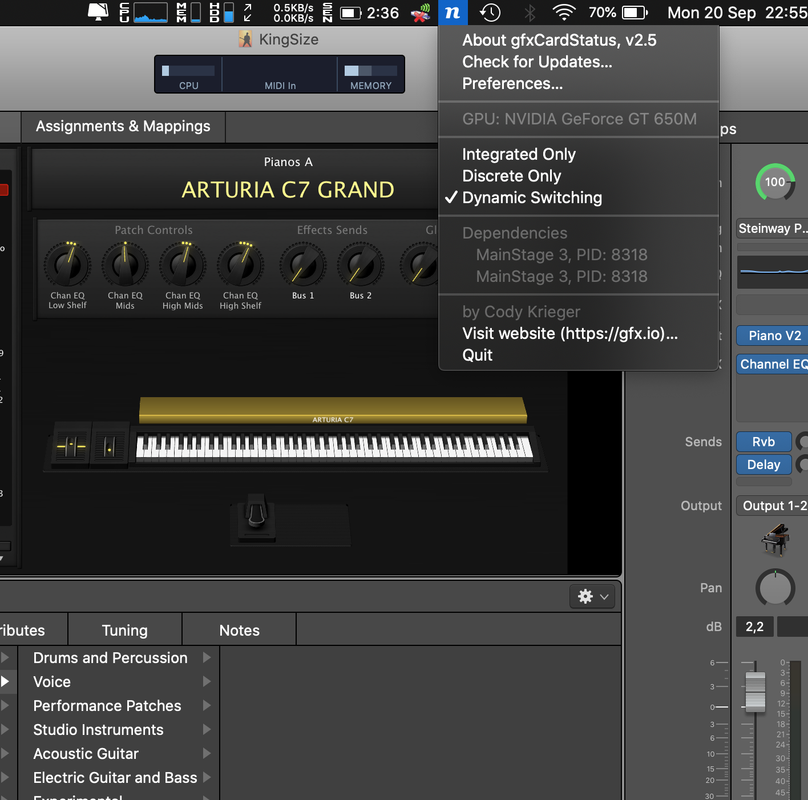Choose Check for Updates menu item
The width and height of the screenshot is (808, 800).
578,62
